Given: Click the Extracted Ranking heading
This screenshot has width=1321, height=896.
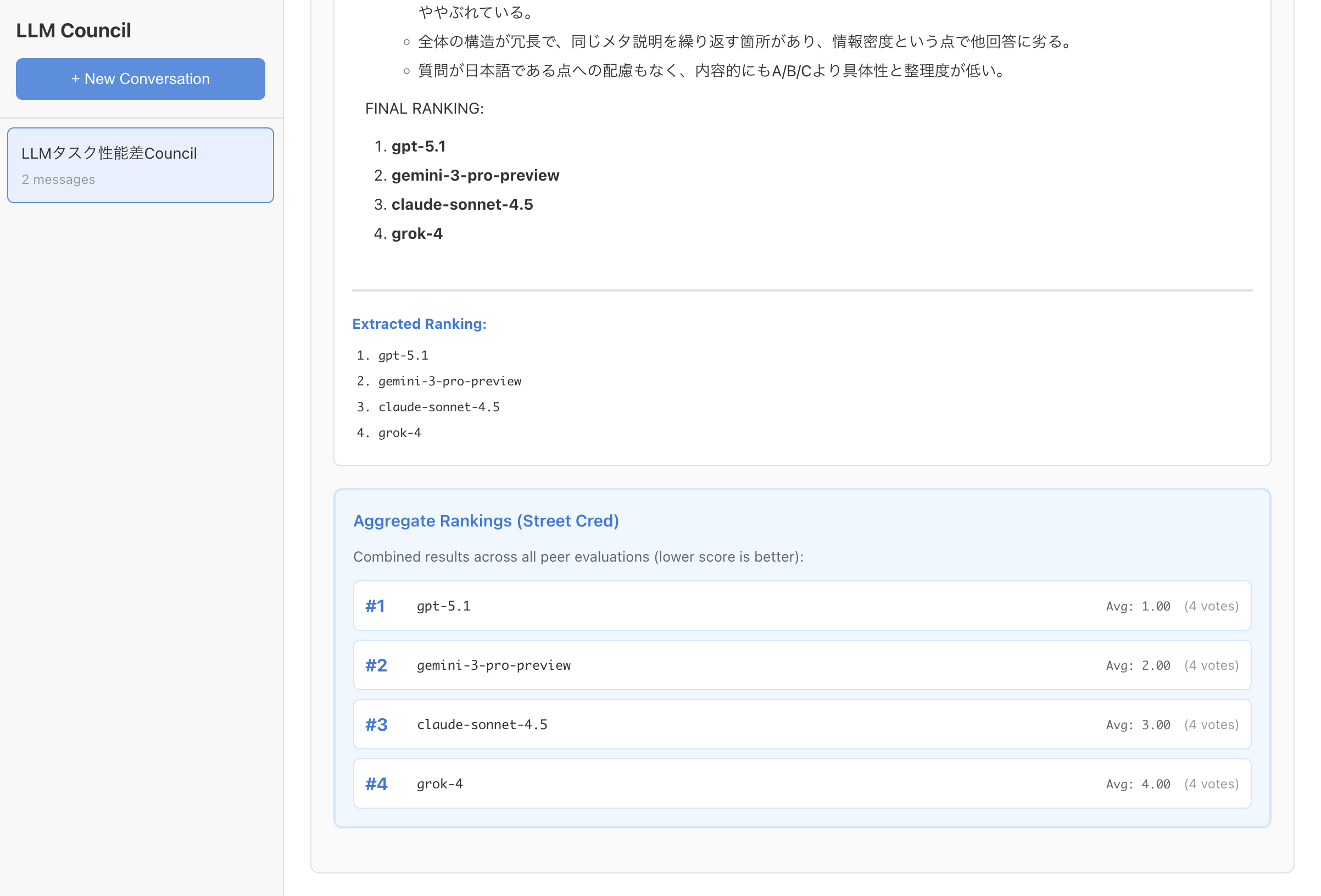Looking at the screenshot, I should [x=419, y=324].
